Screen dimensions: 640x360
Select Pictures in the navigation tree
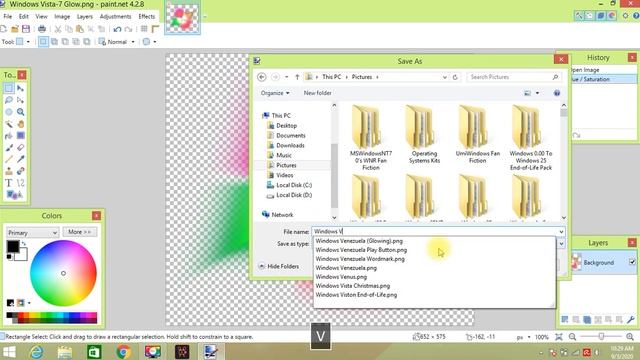click(286, 165)
